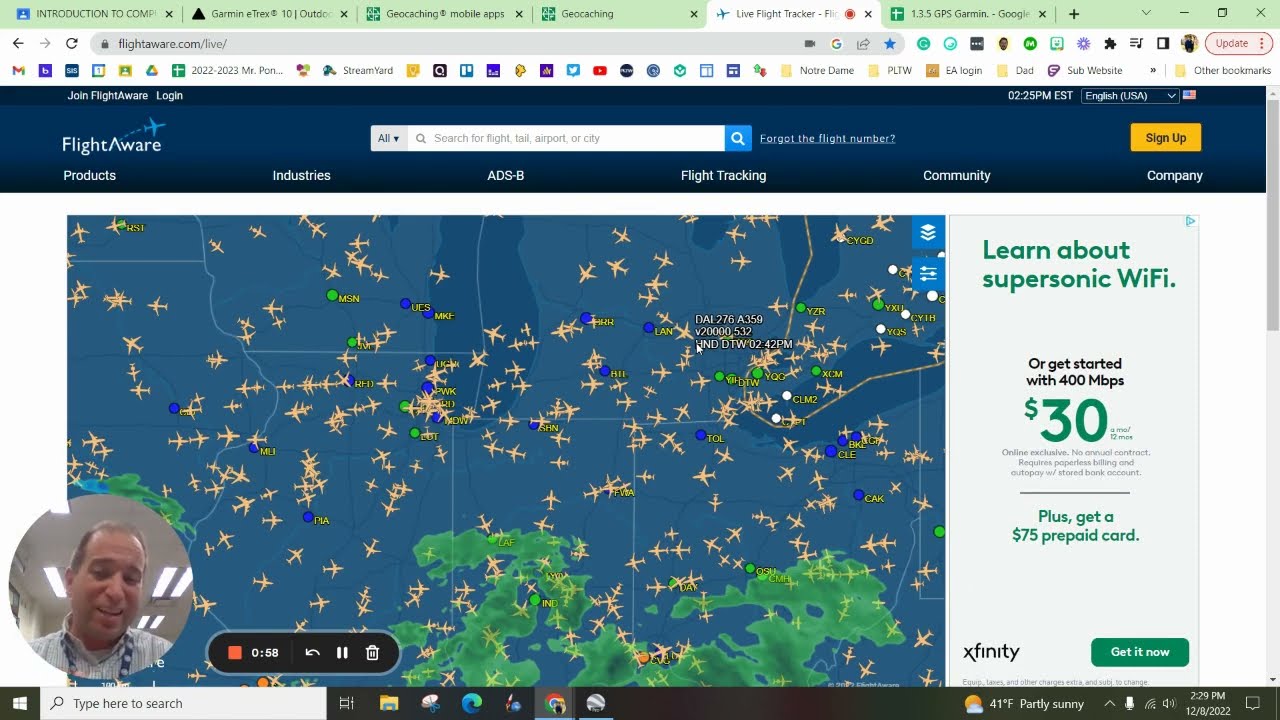Open the Gmail bookmark
Image resolution: width=1280 pixels, height=720 pixels.
coord(18,71)
